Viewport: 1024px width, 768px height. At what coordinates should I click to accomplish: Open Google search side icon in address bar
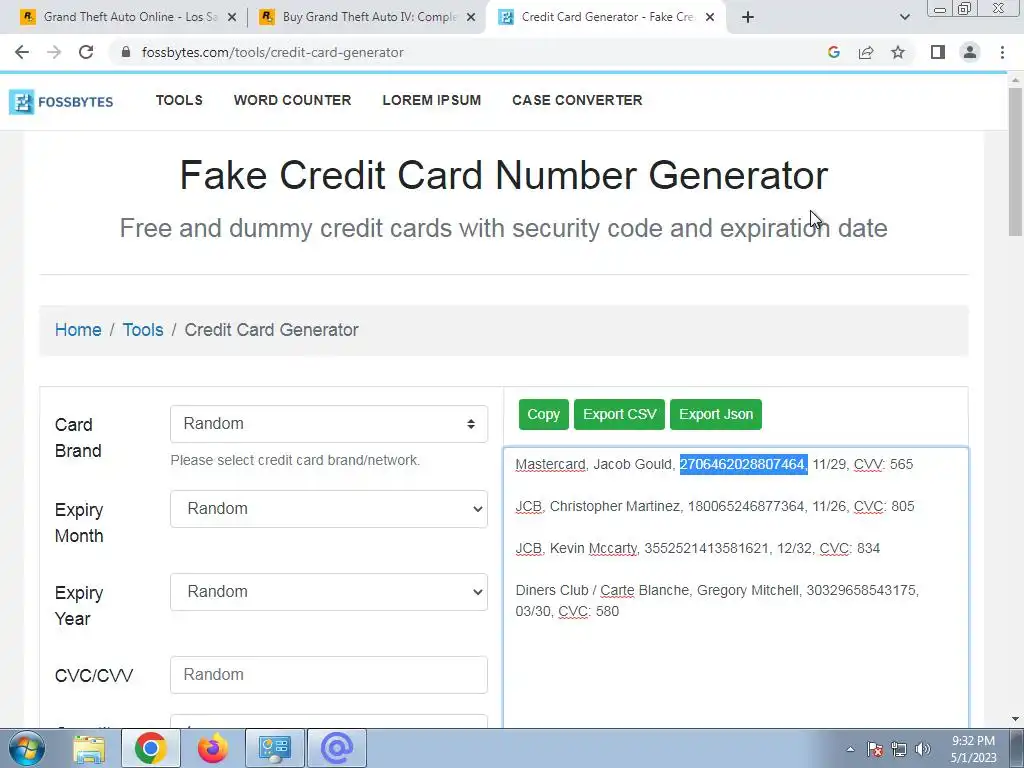point(833,52)
